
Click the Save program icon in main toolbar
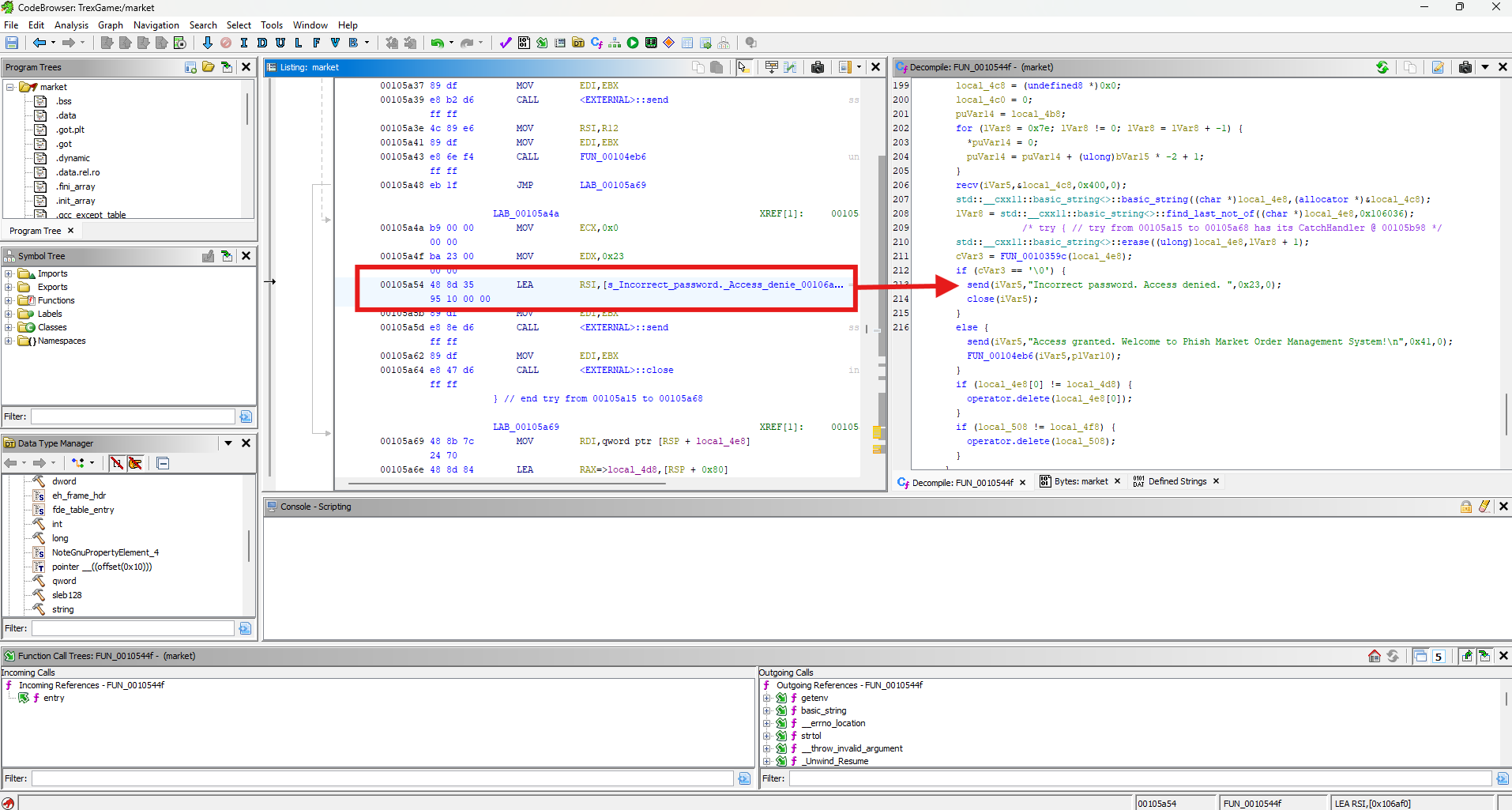[x=12, y=43]
